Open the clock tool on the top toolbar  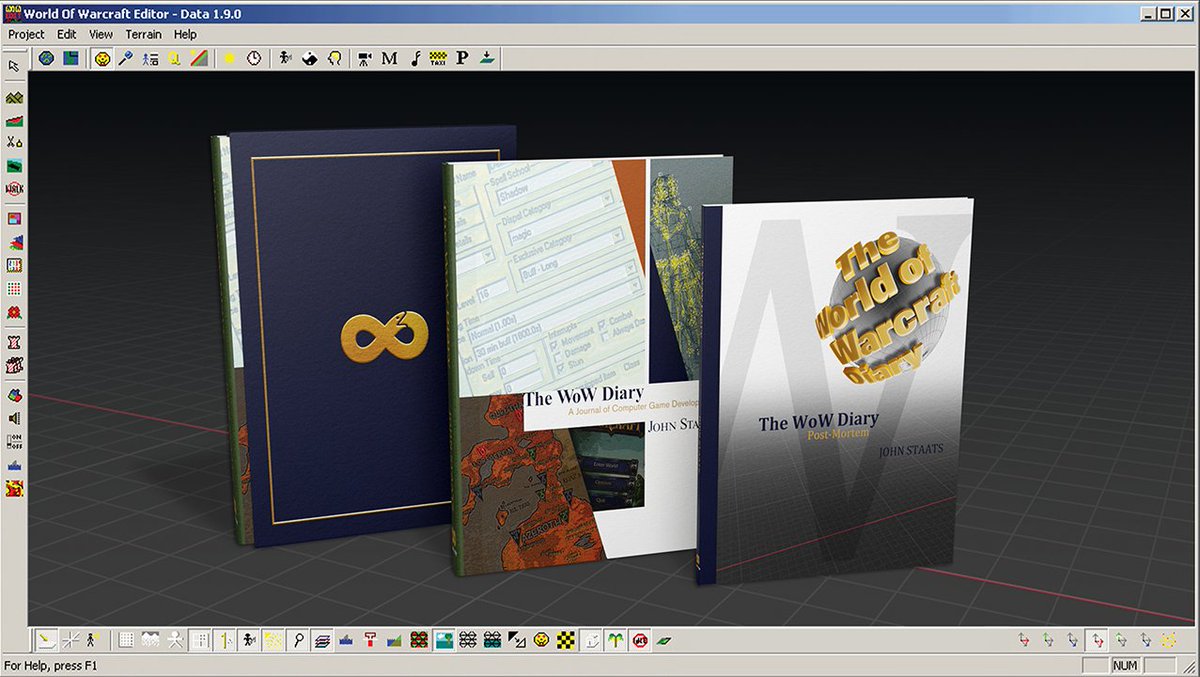tap(253, 57)
